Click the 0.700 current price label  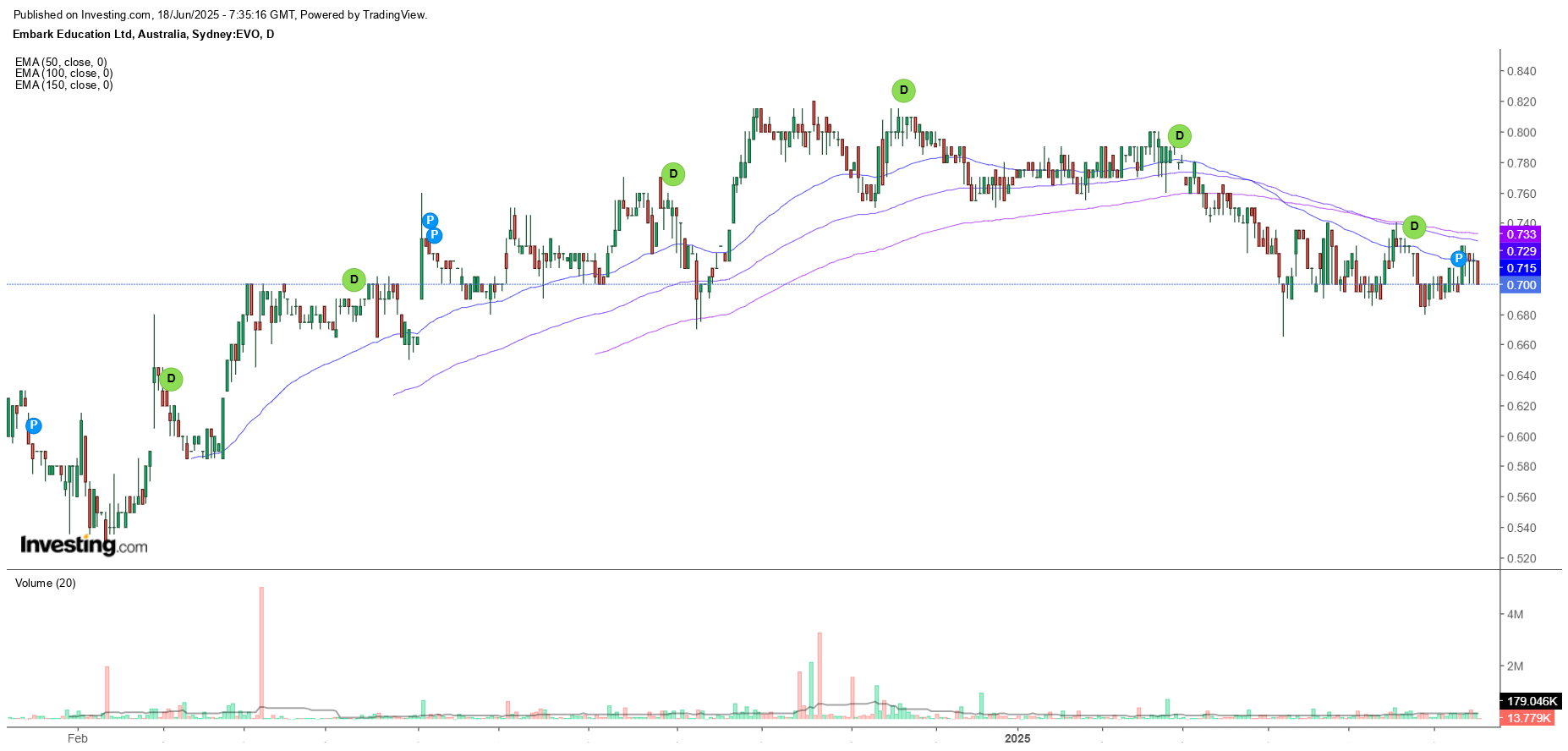pyautogui.click(x=1521, y=285)
